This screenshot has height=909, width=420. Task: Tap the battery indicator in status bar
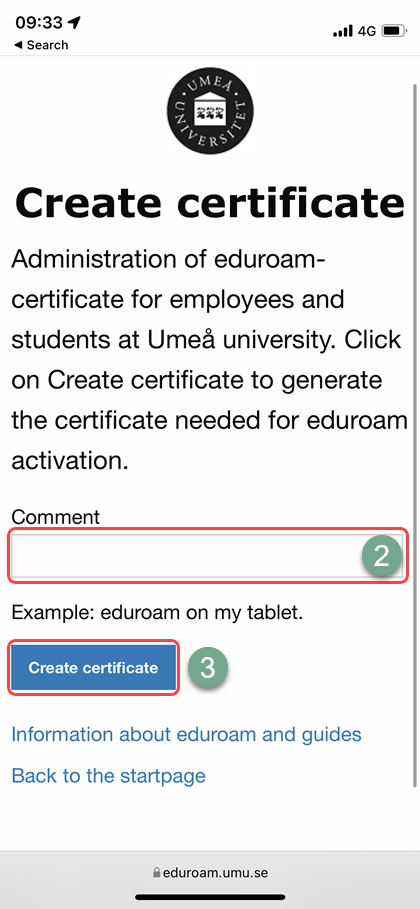[x=395, y=31]
